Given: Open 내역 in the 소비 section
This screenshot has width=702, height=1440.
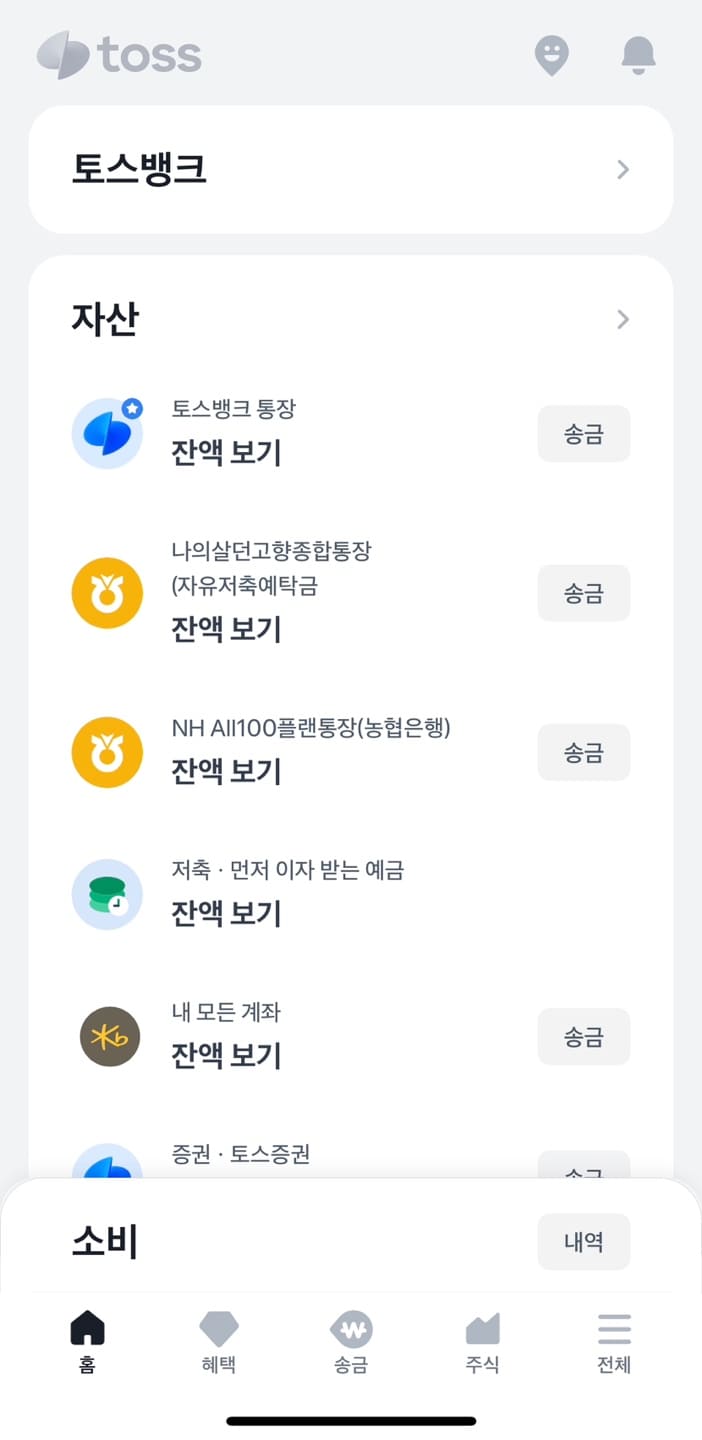Looking at the screenshot, I should (584, 1241).
